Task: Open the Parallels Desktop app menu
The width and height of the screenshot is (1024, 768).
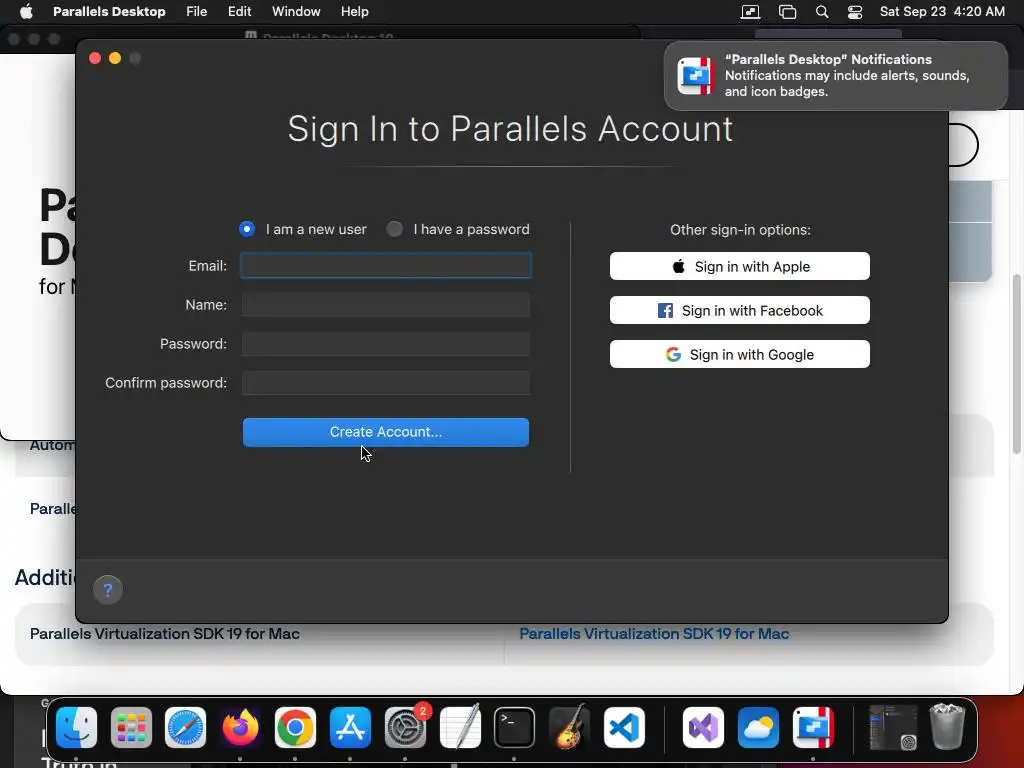Action: [109, 12]
